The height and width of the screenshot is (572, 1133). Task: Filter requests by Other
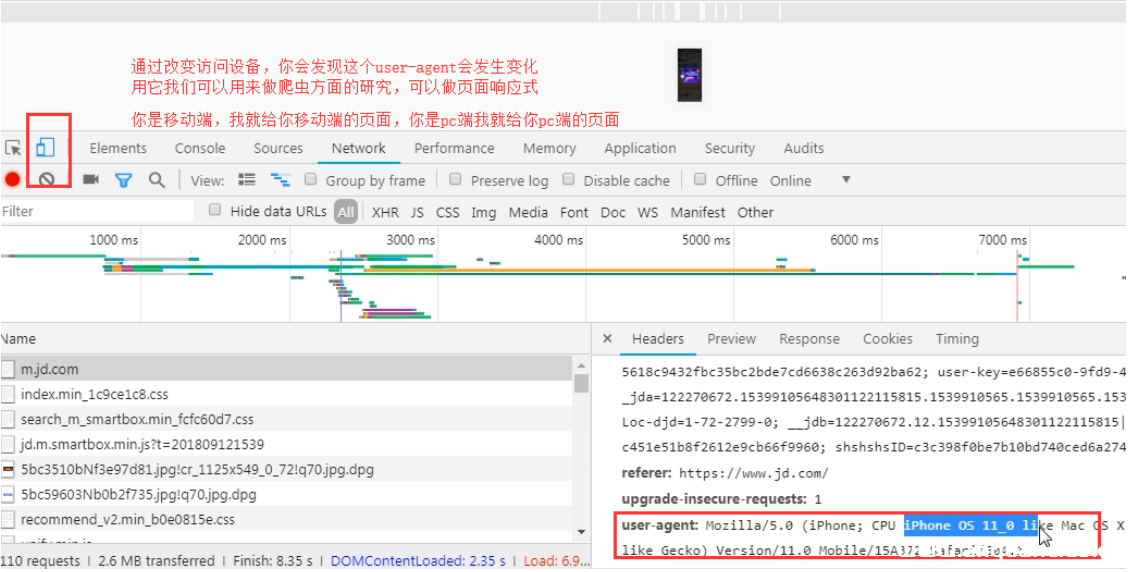point(755,212)
